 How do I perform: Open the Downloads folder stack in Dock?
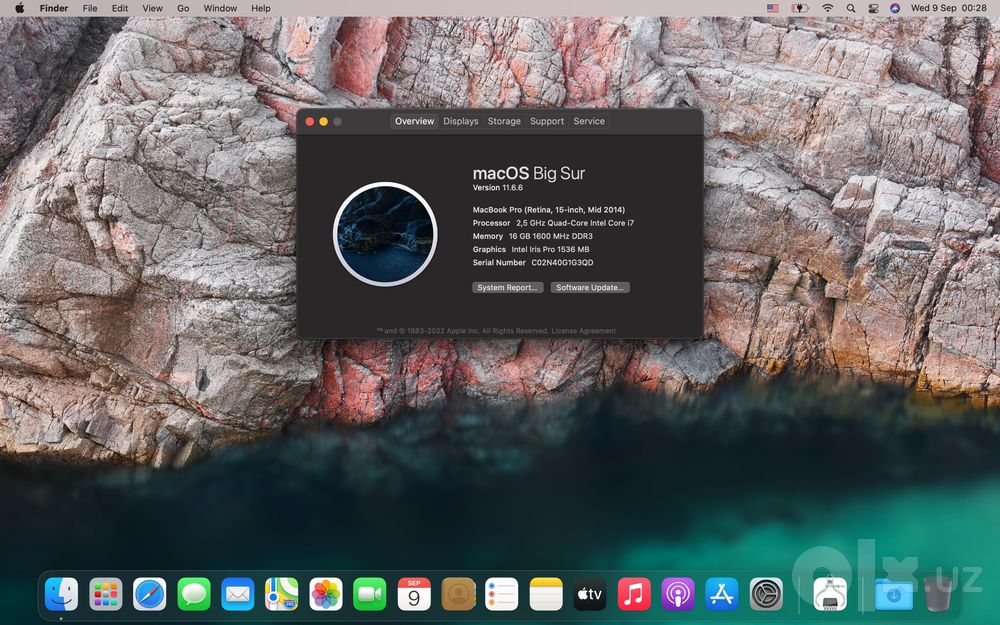[893, 594]
